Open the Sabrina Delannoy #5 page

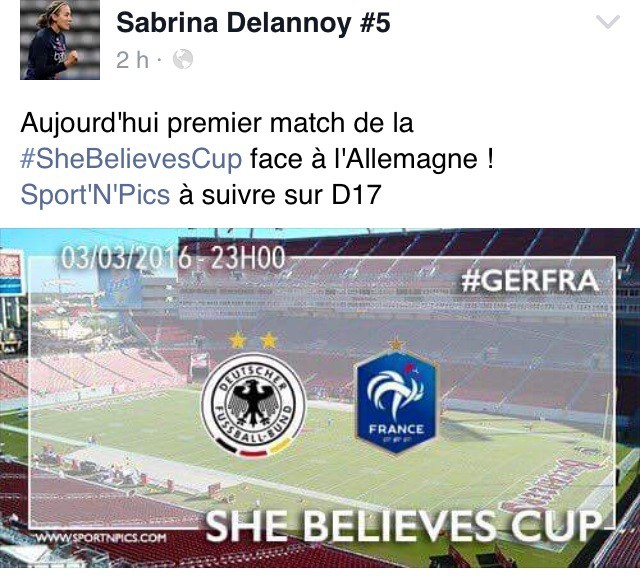pyautogui.click(x=253, y=23)
